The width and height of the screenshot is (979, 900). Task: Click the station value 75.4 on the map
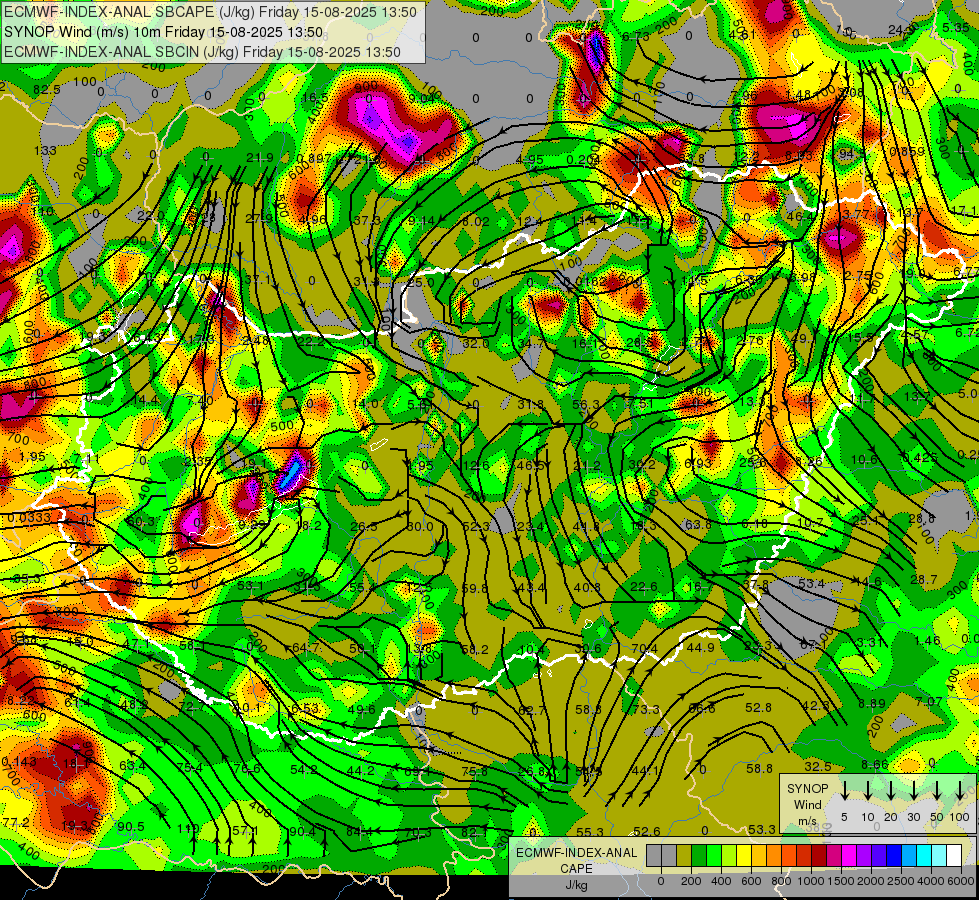[190, 768]
